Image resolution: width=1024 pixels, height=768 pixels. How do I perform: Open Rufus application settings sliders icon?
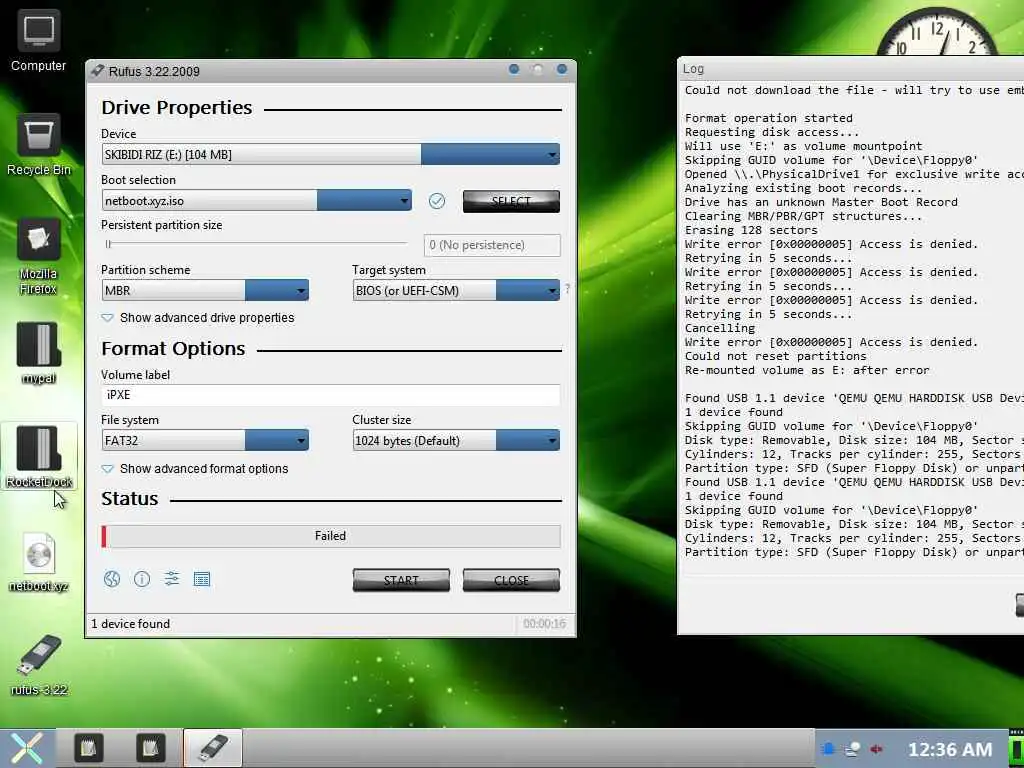coord(172,579)
